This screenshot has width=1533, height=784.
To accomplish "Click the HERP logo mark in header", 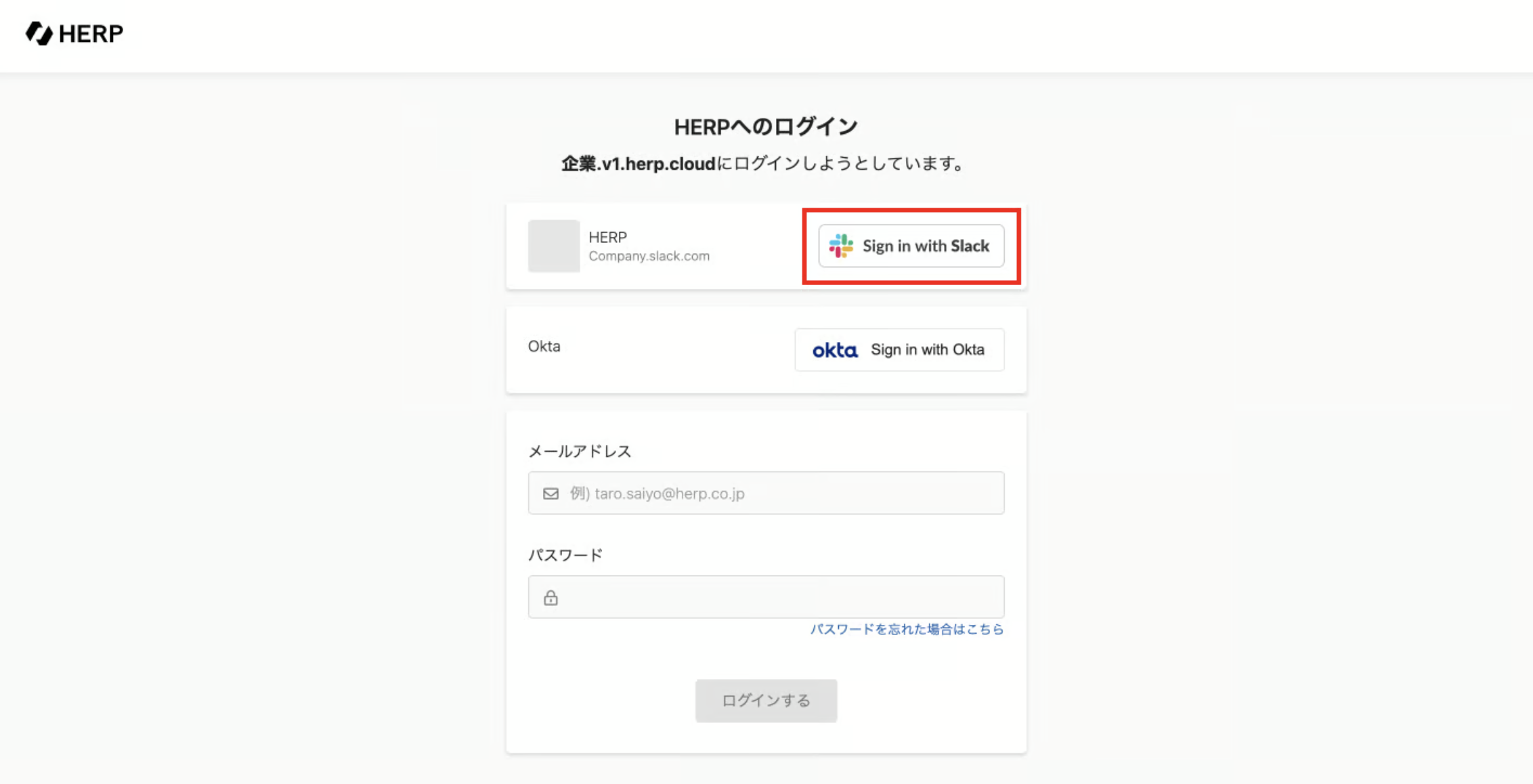I will pos(39,33).
